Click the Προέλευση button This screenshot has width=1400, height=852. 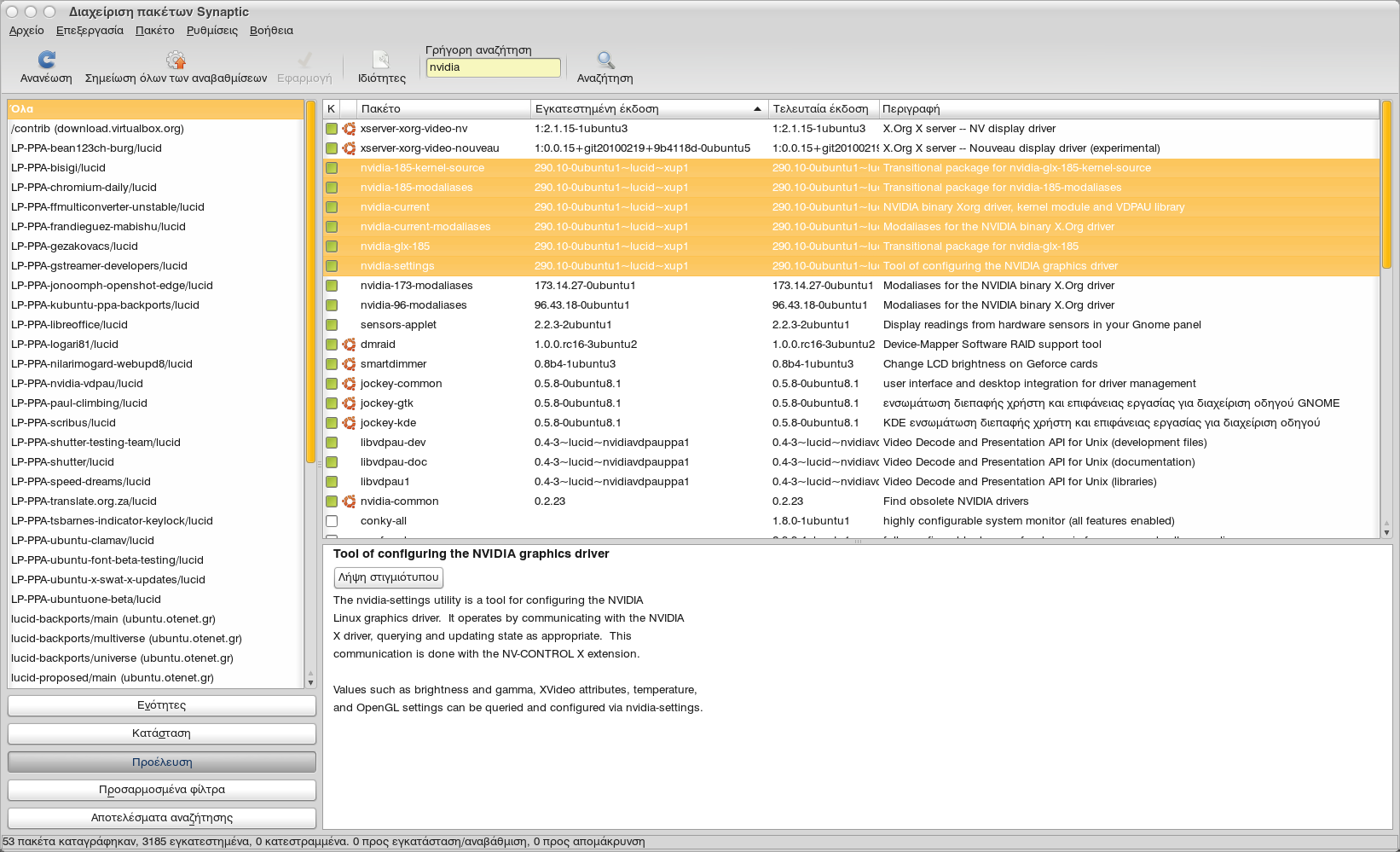point(162,762)
